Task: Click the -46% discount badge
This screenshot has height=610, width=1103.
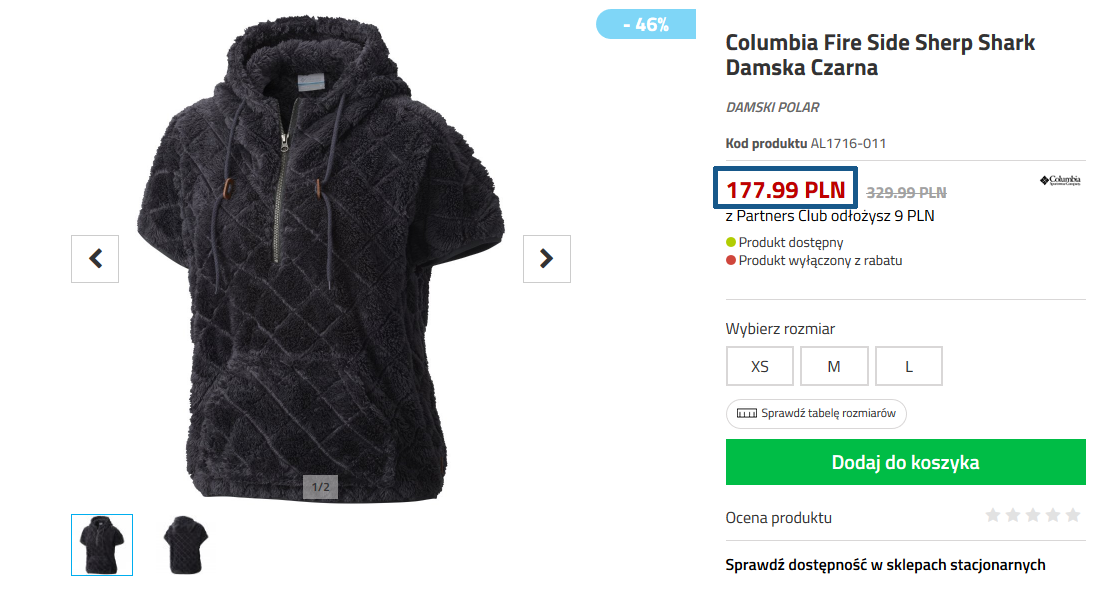Action: (646, 24)
